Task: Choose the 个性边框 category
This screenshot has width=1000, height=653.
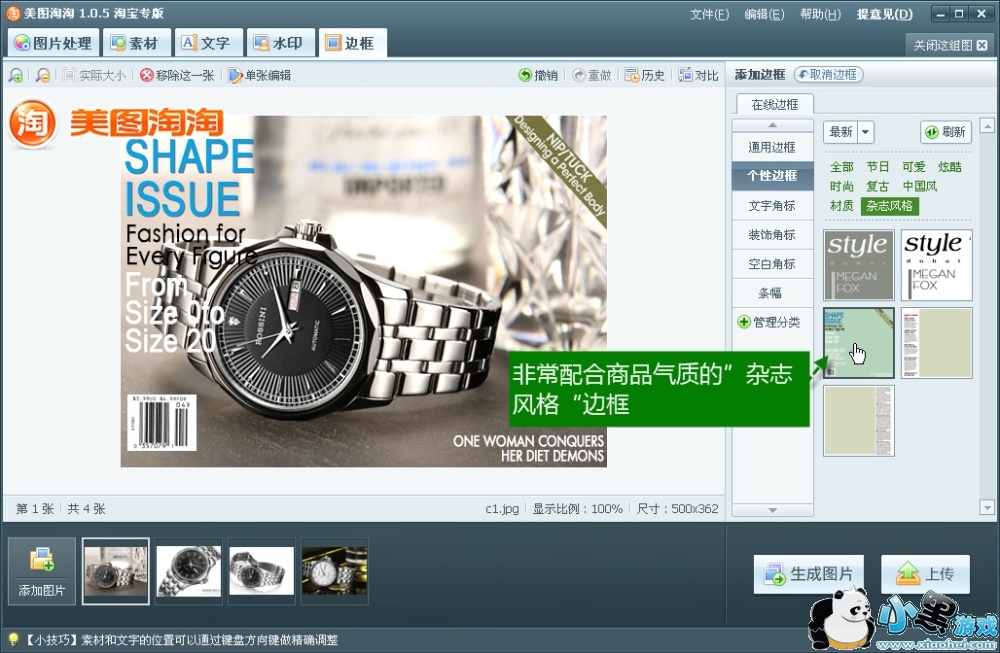Action: point(772,176)
